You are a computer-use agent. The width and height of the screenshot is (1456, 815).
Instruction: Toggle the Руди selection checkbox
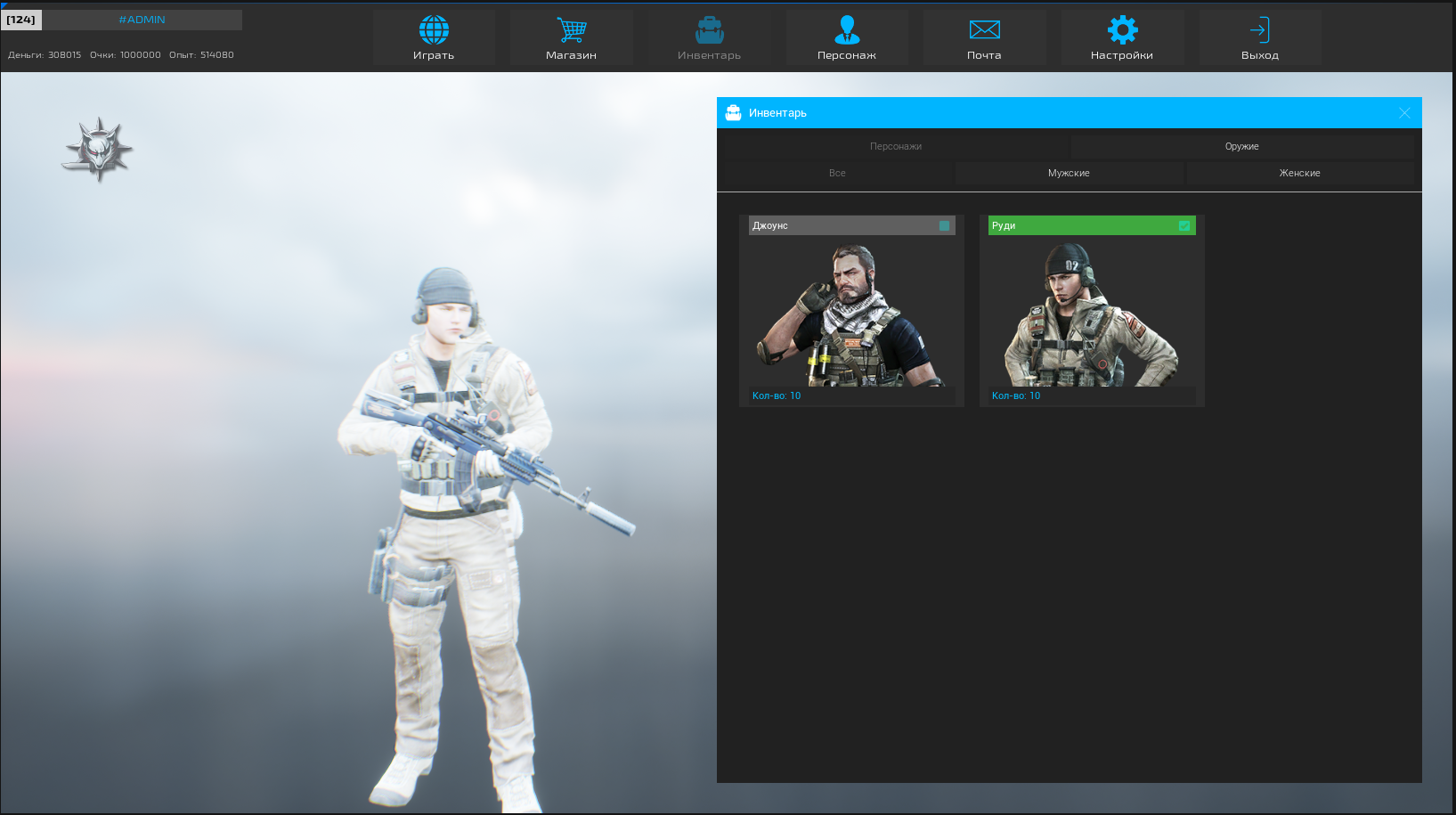coord(1184,226)
